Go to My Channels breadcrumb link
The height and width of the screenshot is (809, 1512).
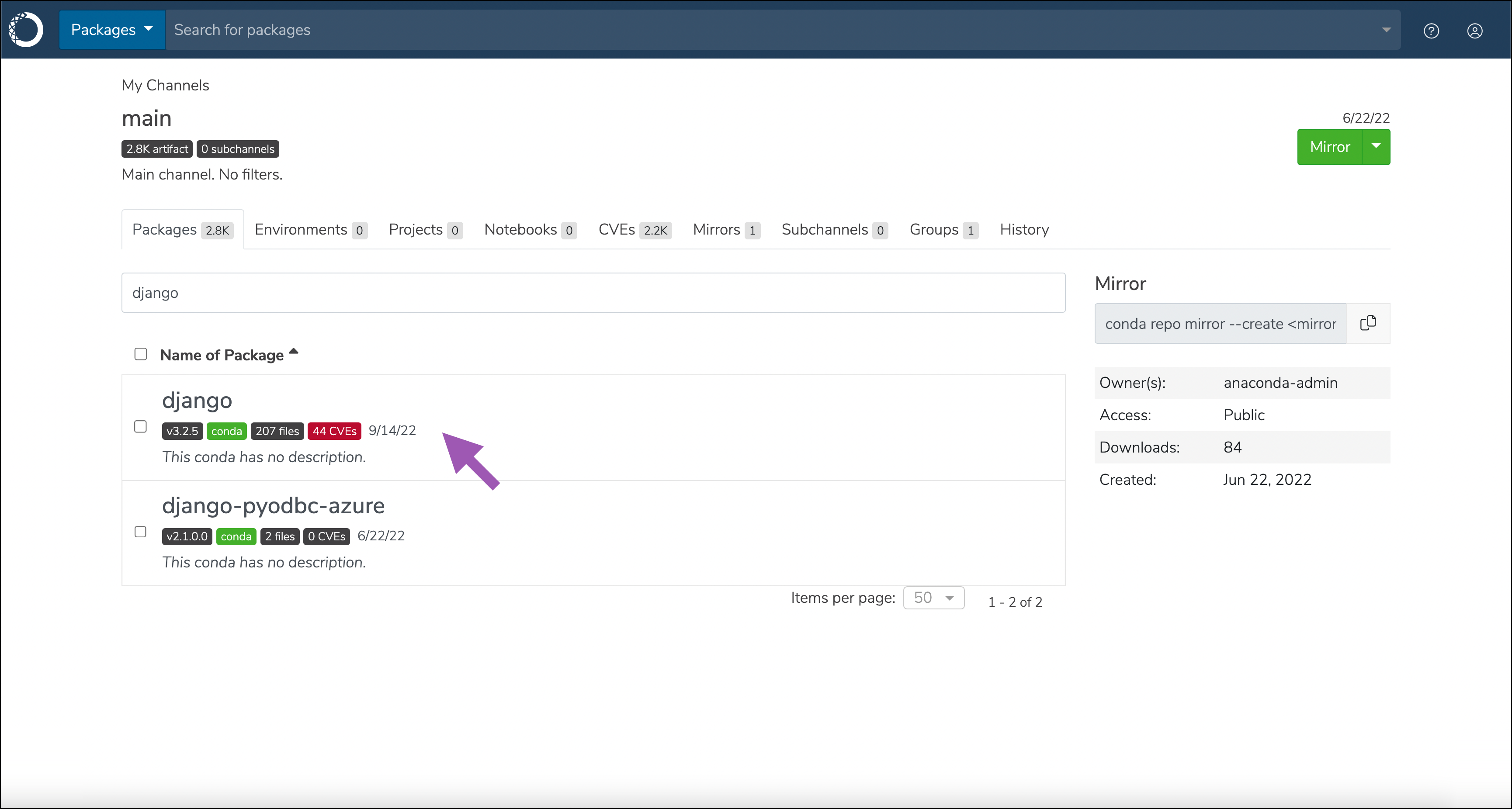click(x=165, y=85)
